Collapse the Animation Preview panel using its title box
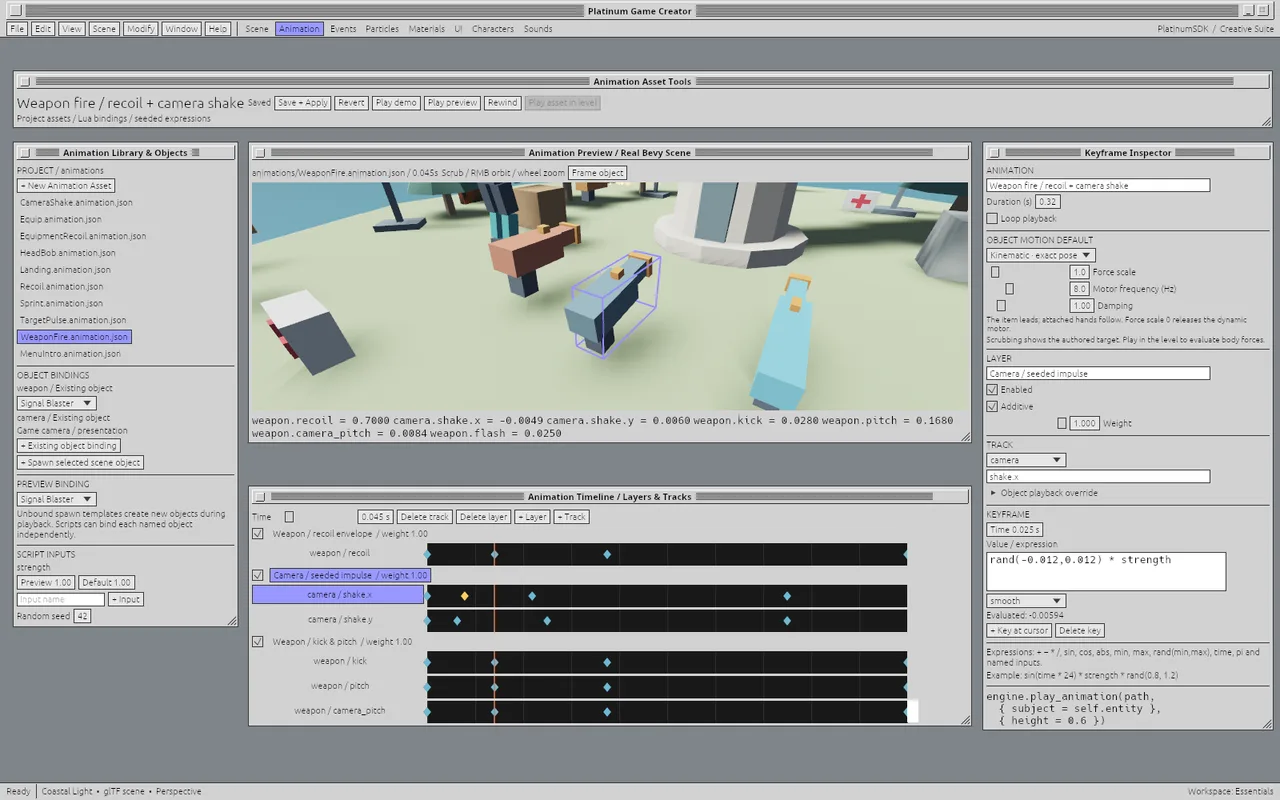1280x800 pixels. [259, 153]
